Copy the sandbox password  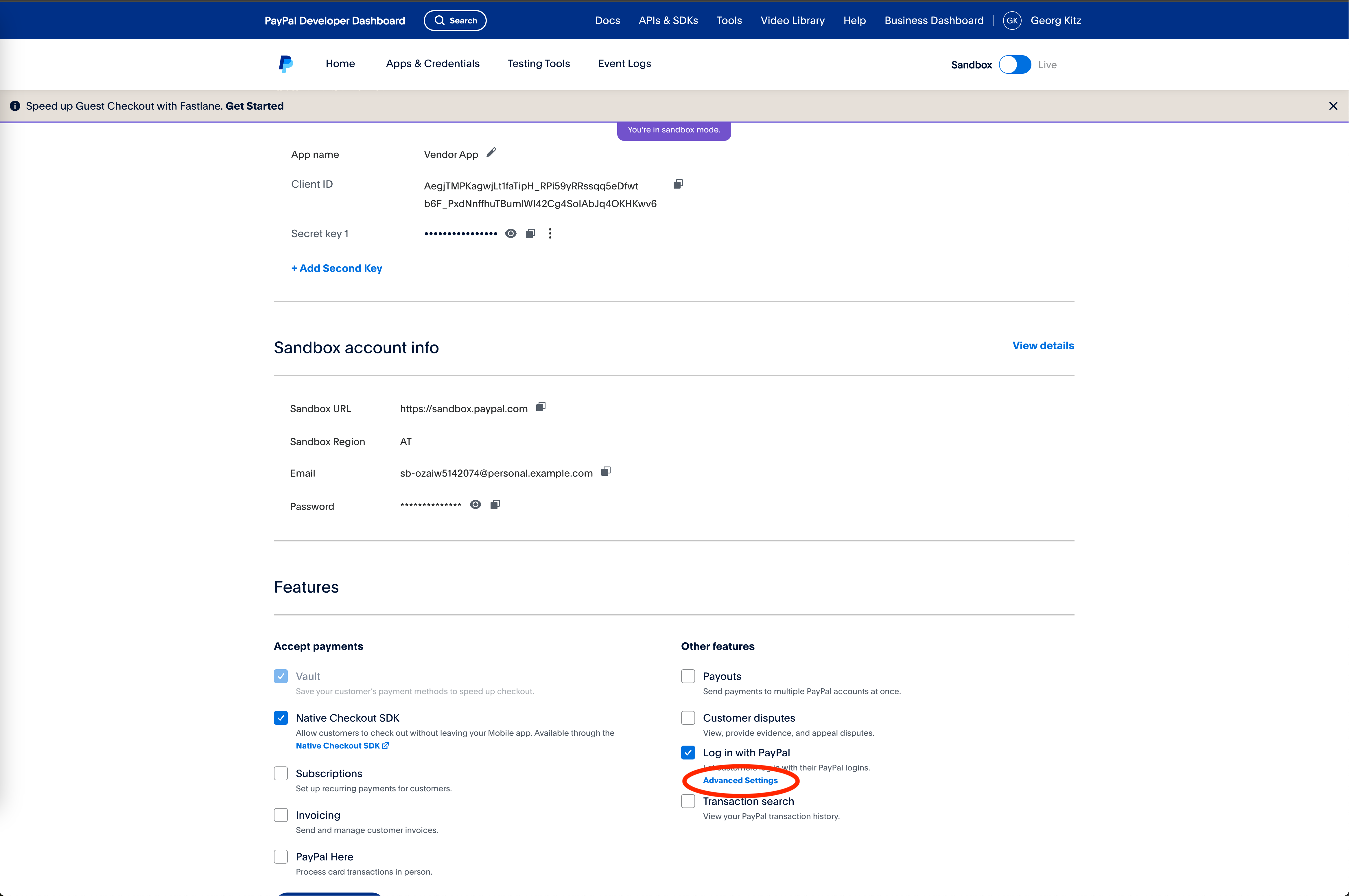click(x=495, y=505)
